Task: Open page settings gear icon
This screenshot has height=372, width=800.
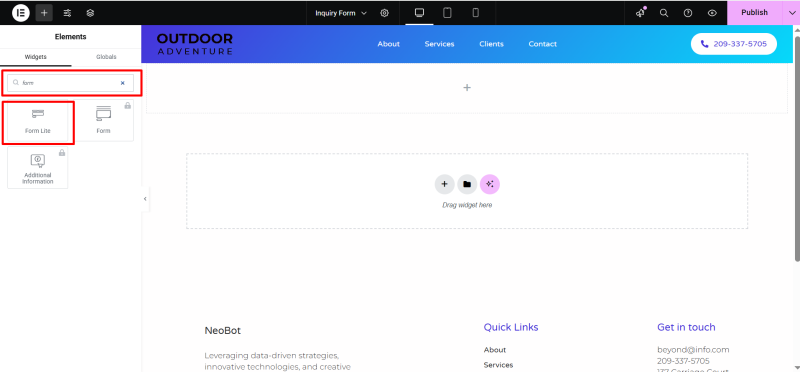Action: coord(385,13)
